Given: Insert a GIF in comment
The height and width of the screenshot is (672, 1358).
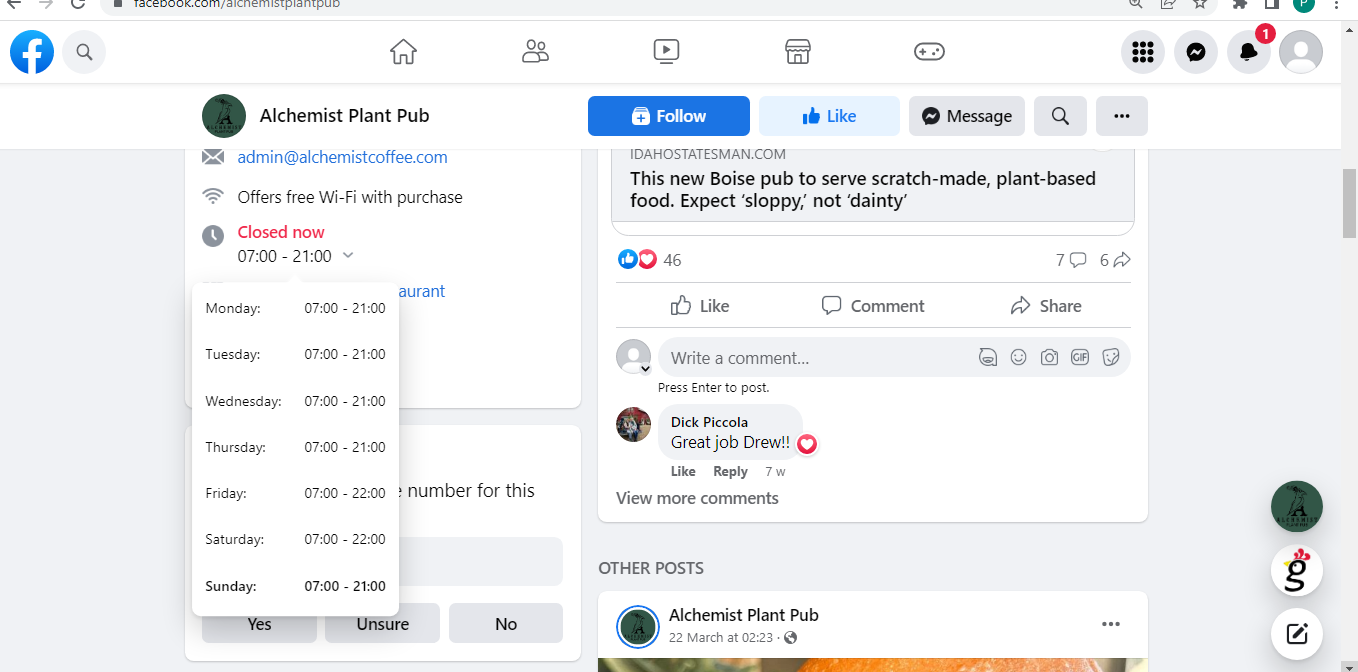Looking at the screenshot, I should click(1080, 358).
